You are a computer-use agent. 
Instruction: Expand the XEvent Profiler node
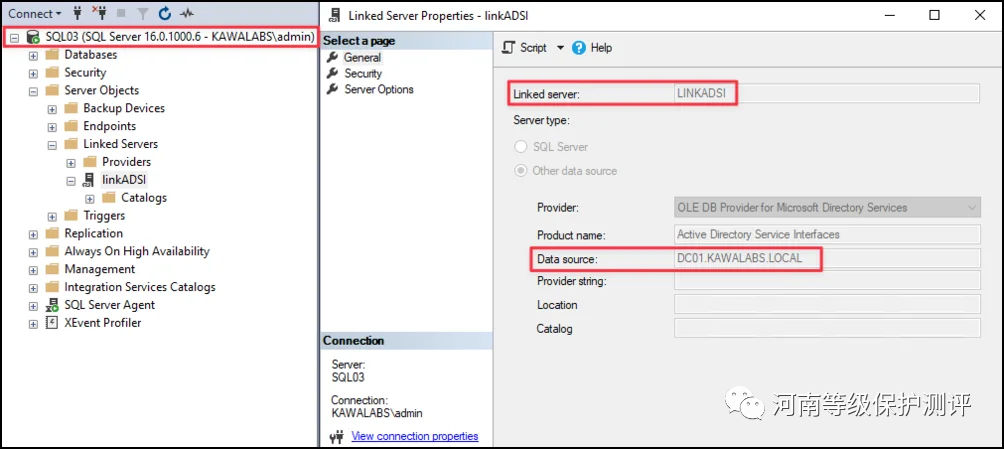pyautogui.click(x=33, y=324)
